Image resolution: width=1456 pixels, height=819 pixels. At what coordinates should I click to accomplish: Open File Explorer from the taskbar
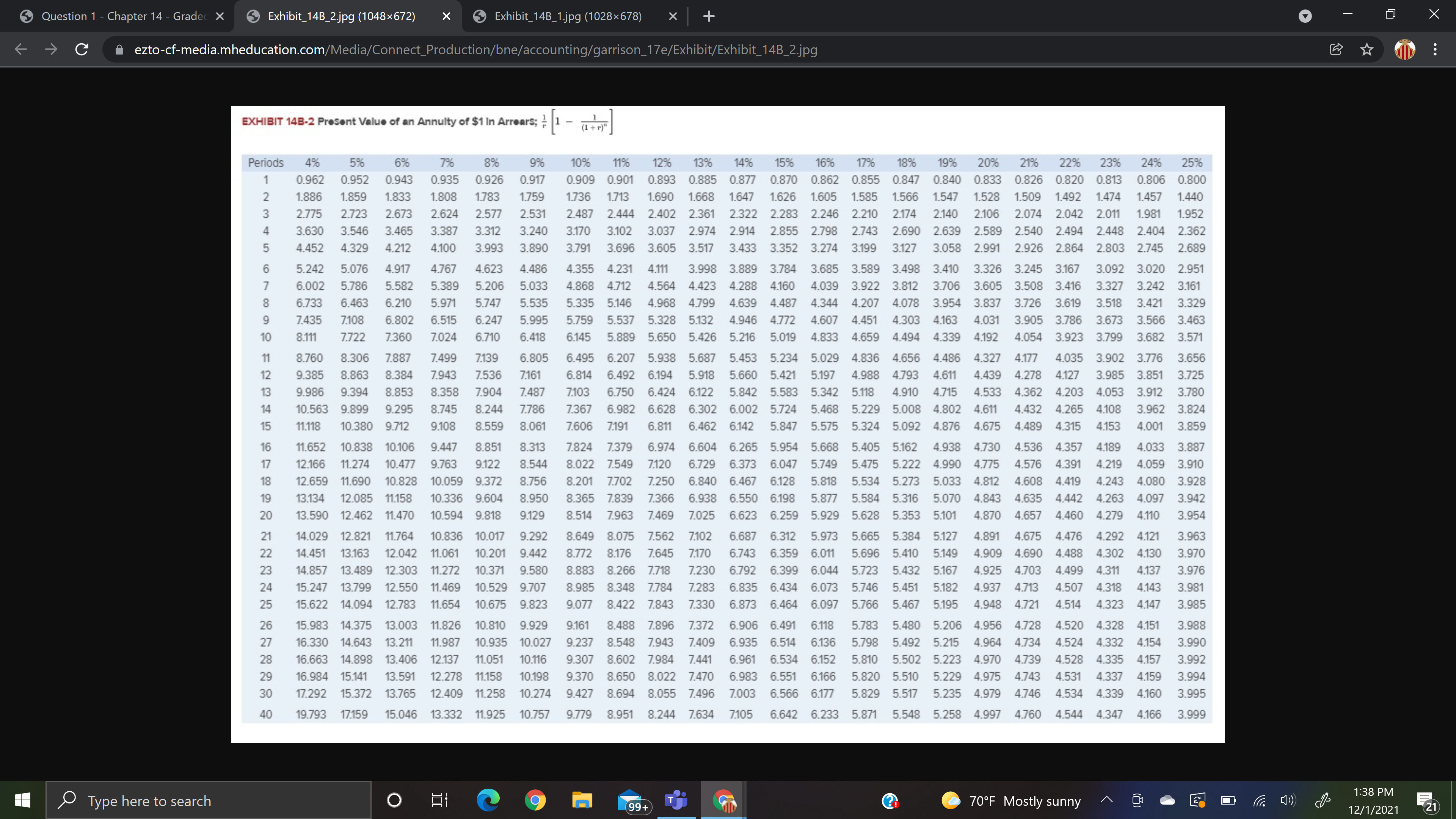coord(582,800)
